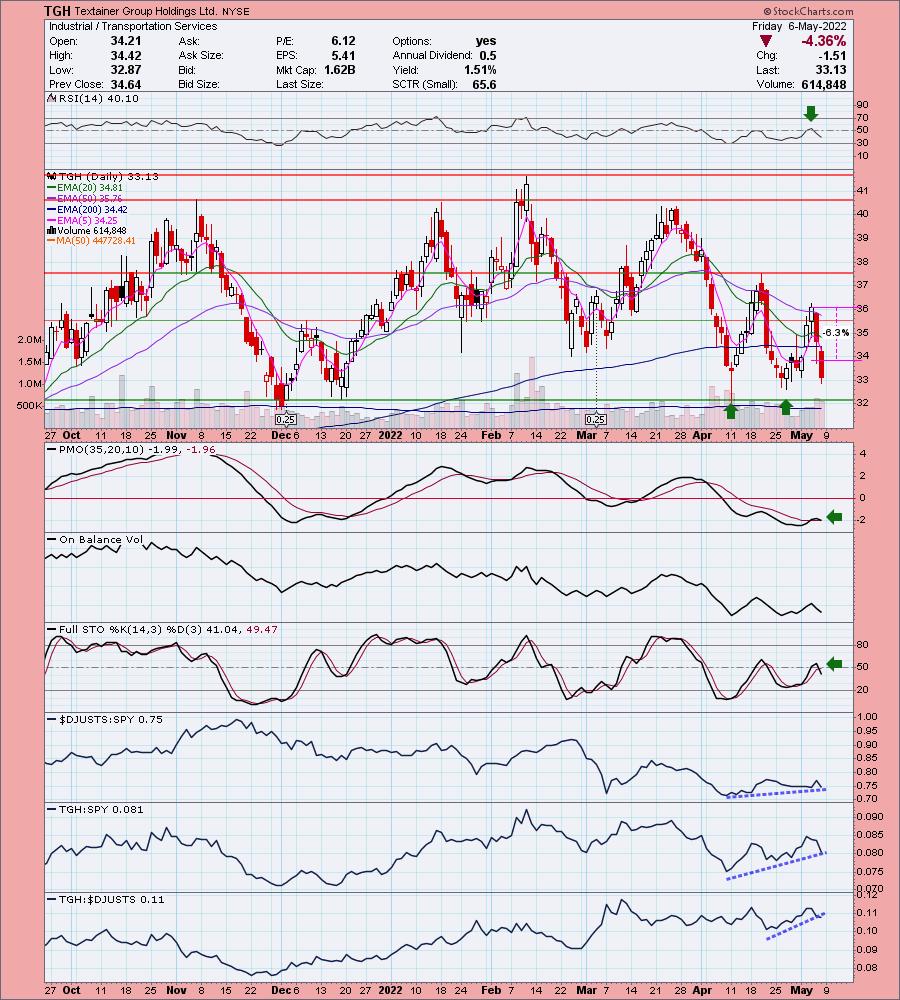Click the Industrial / Transportation Services sector label
The height and width of the screenshot is (1000, 900).
[x=133, y=26]
